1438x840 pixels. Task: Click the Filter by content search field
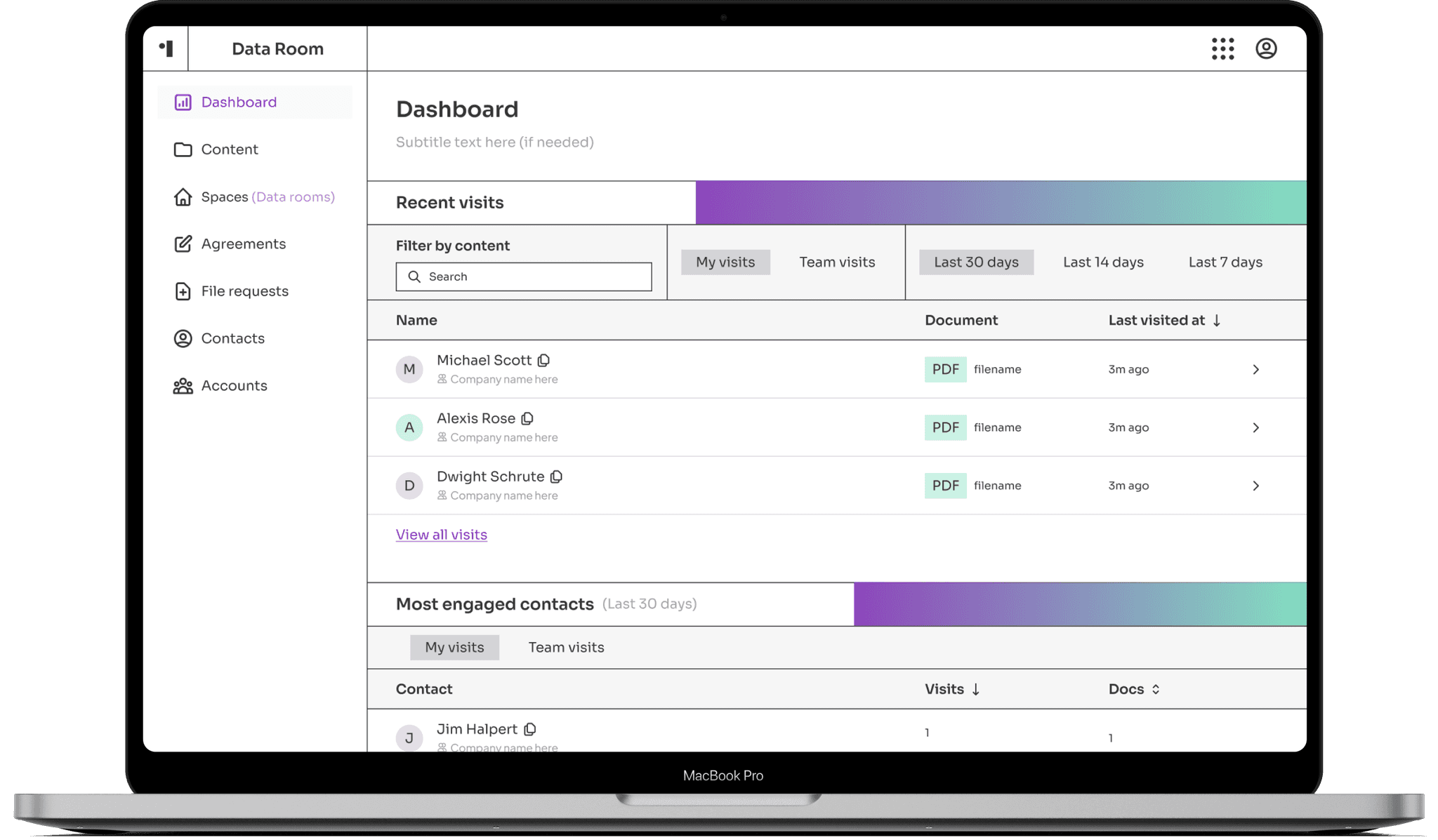pos(524,276)
